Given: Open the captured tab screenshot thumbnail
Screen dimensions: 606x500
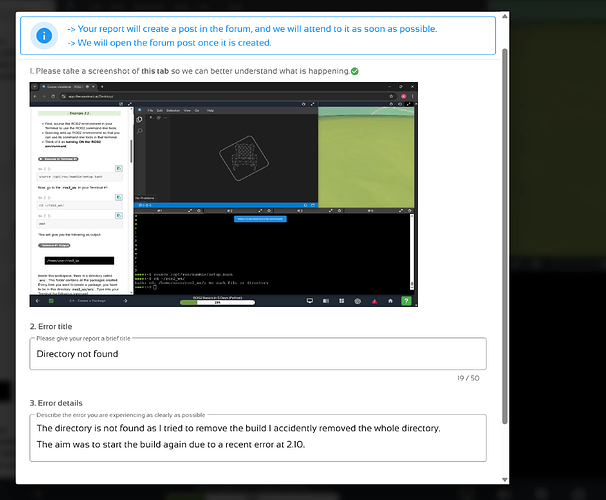Looking at the screenshot, I should pos(224,194).
